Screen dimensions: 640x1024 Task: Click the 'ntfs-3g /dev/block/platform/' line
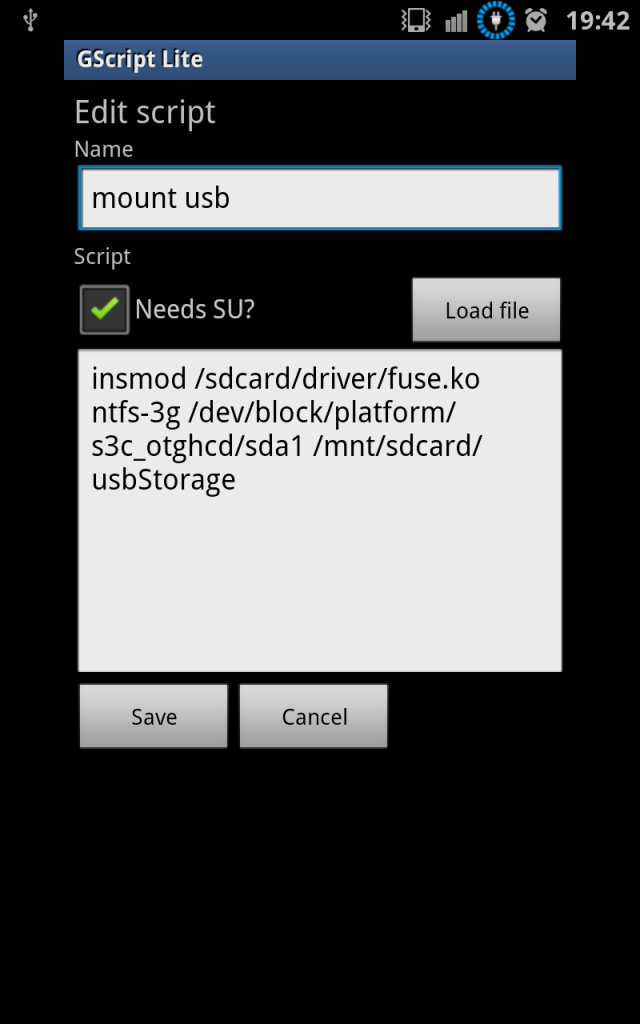pos(274,413)
